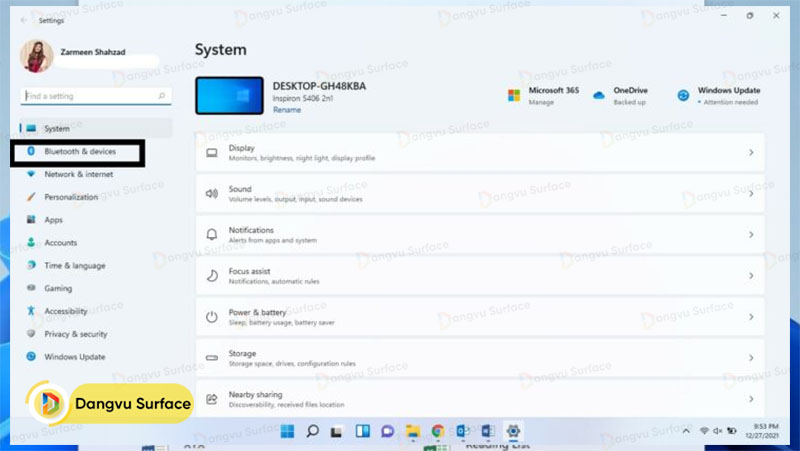The height and width of the screenshot is (451, 800).
Task: Click the search magnifier icon in Find a setting
Action: [x=162, y=96]
